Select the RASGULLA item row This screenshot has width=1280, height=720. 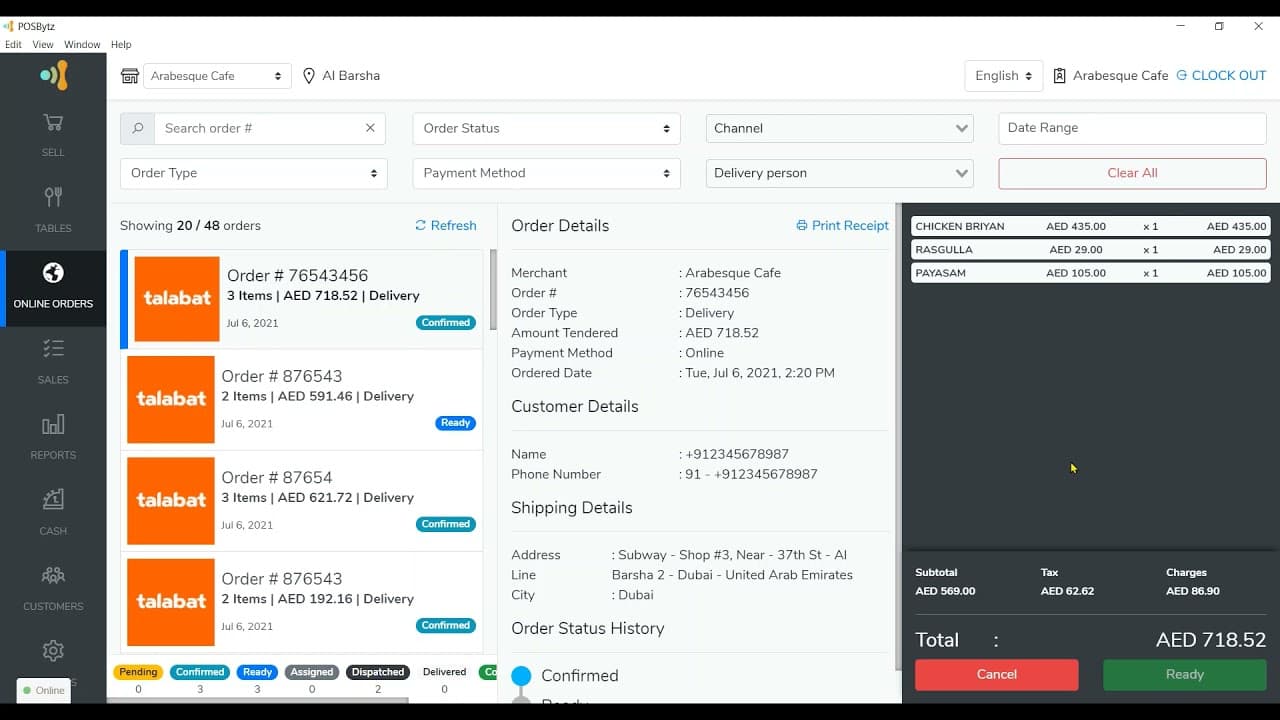coord(1091,250)
